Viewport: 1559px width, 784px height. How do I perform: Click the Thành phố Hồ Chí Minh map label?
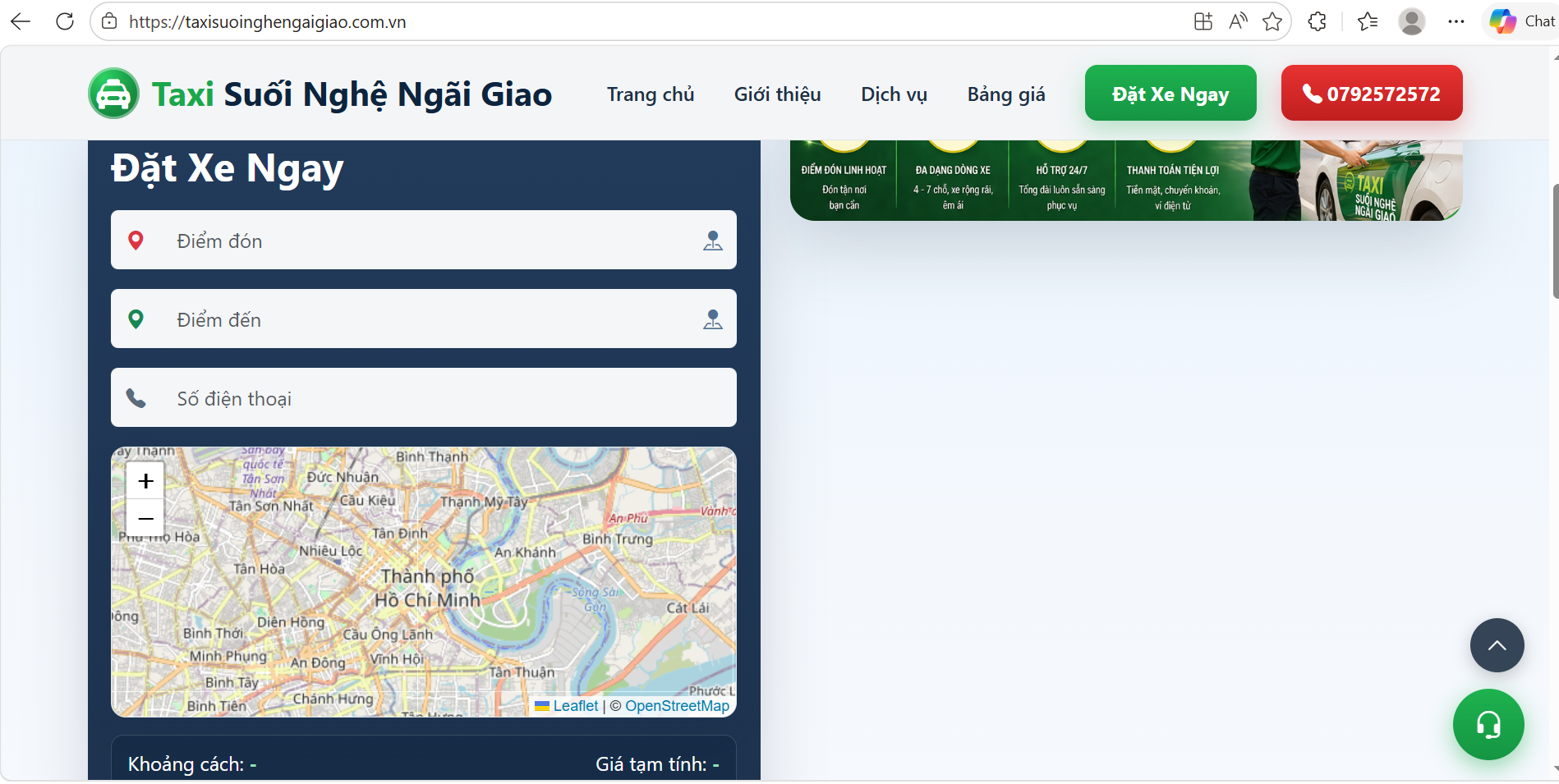[428, 588]
